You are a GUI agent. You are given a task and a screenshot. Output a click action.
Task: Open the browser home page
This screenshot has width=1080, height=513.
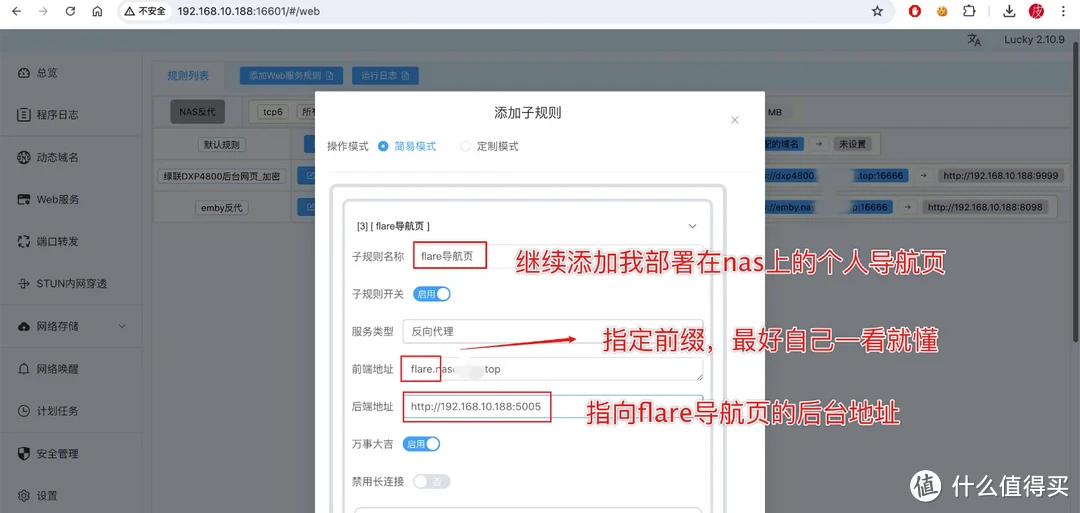pos(97,11)
